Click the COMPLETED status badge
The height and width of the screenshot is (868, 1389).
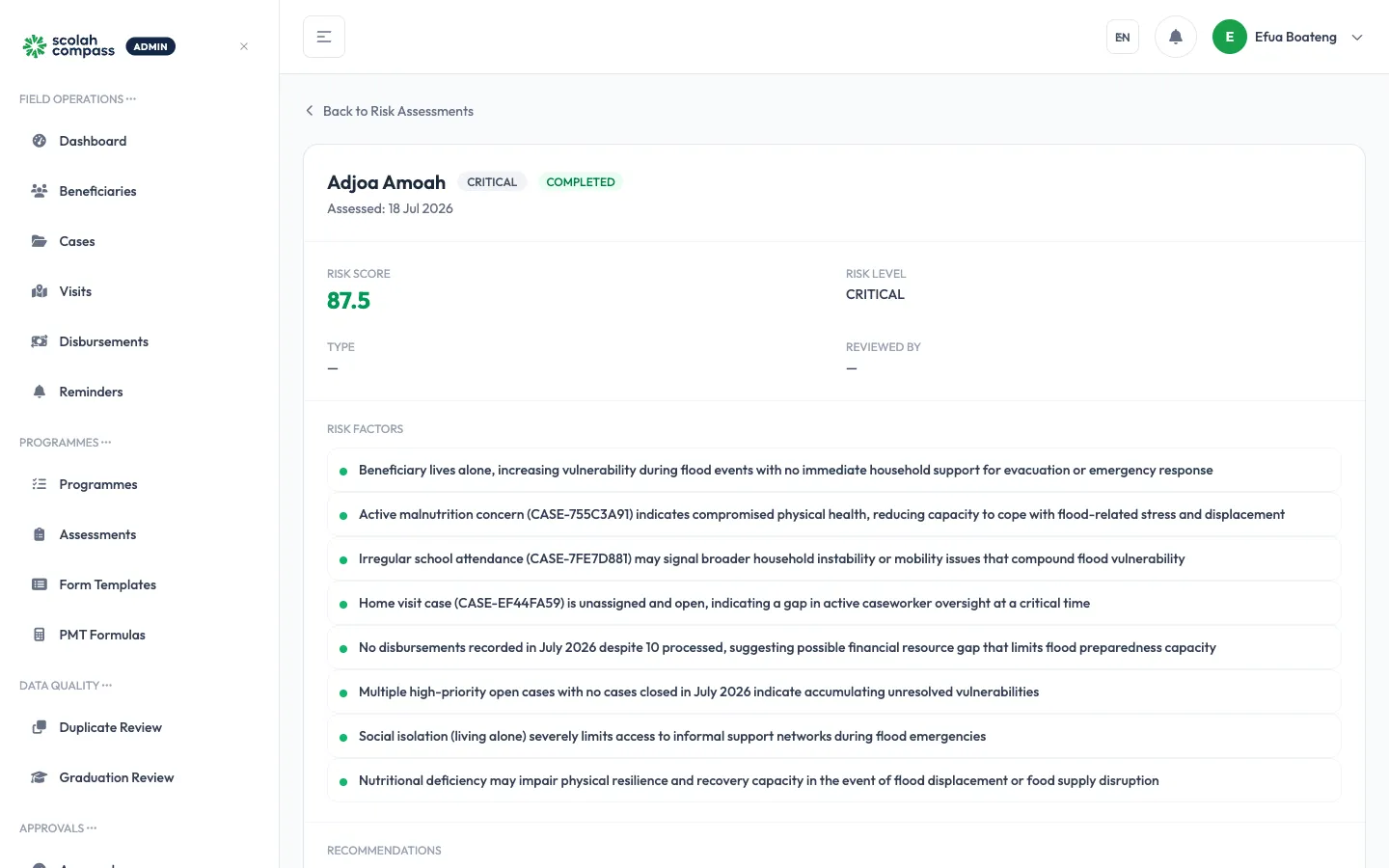tap(581, 182)
